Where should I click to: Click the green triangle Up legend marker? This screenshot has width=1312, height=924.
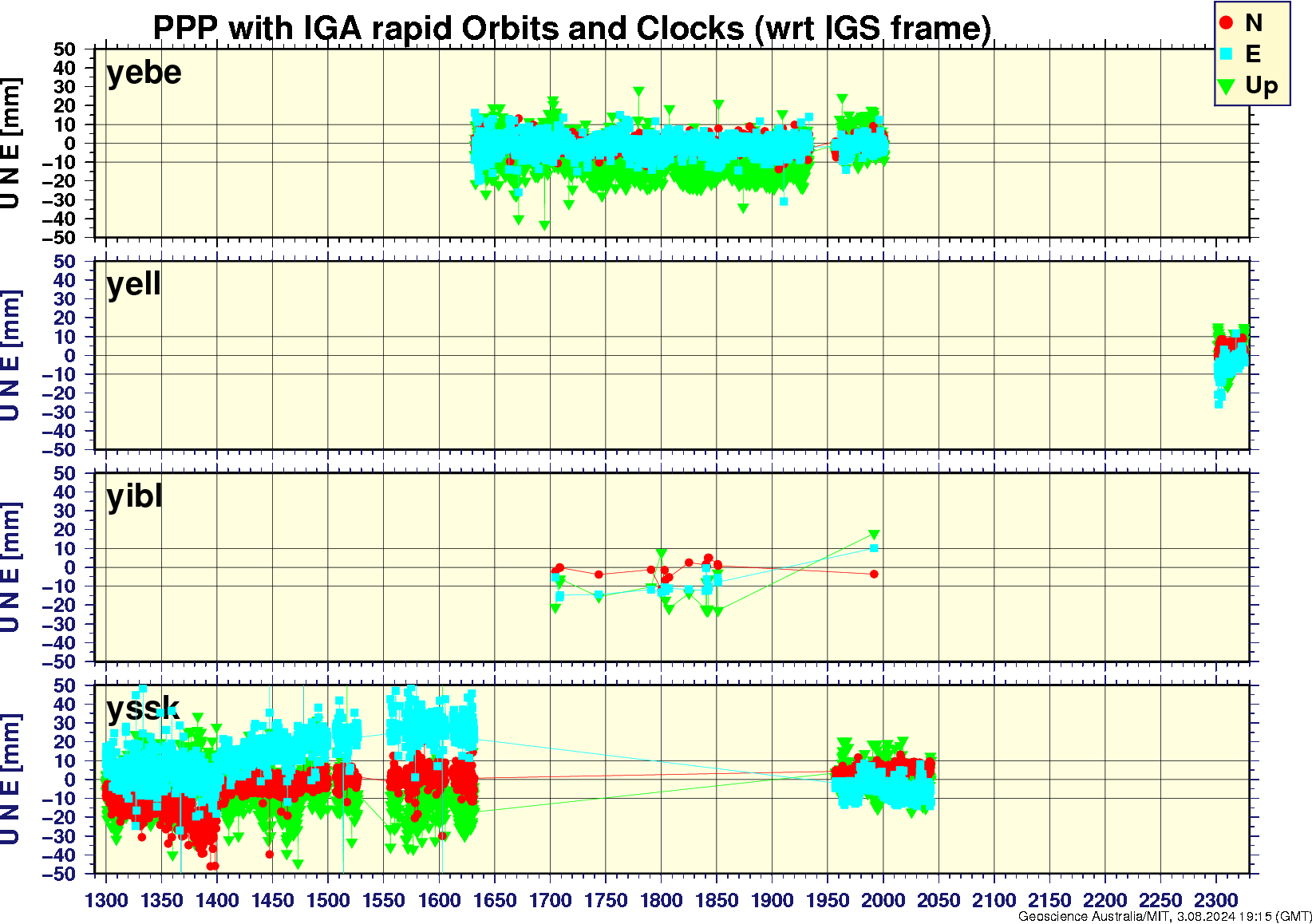[x=1227, y=86]
